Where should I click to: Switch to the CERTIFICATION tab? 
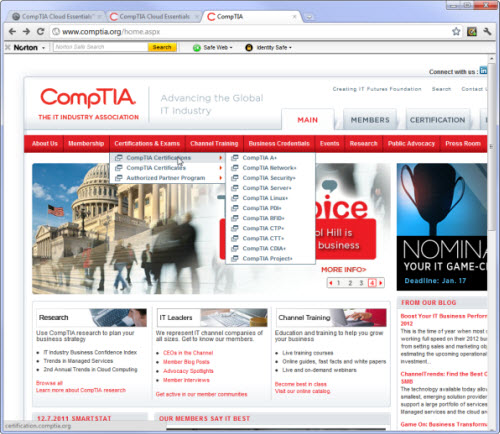(x=437, y=120)
